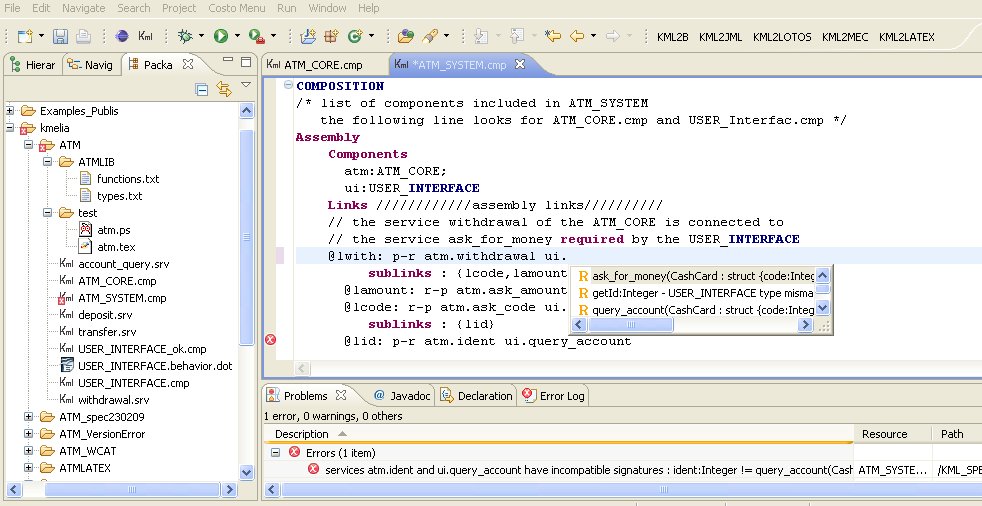Viewport: 982px width, 506px height.
Task: Click the Save disk icon in toolbar
Action: coord(60,37)
